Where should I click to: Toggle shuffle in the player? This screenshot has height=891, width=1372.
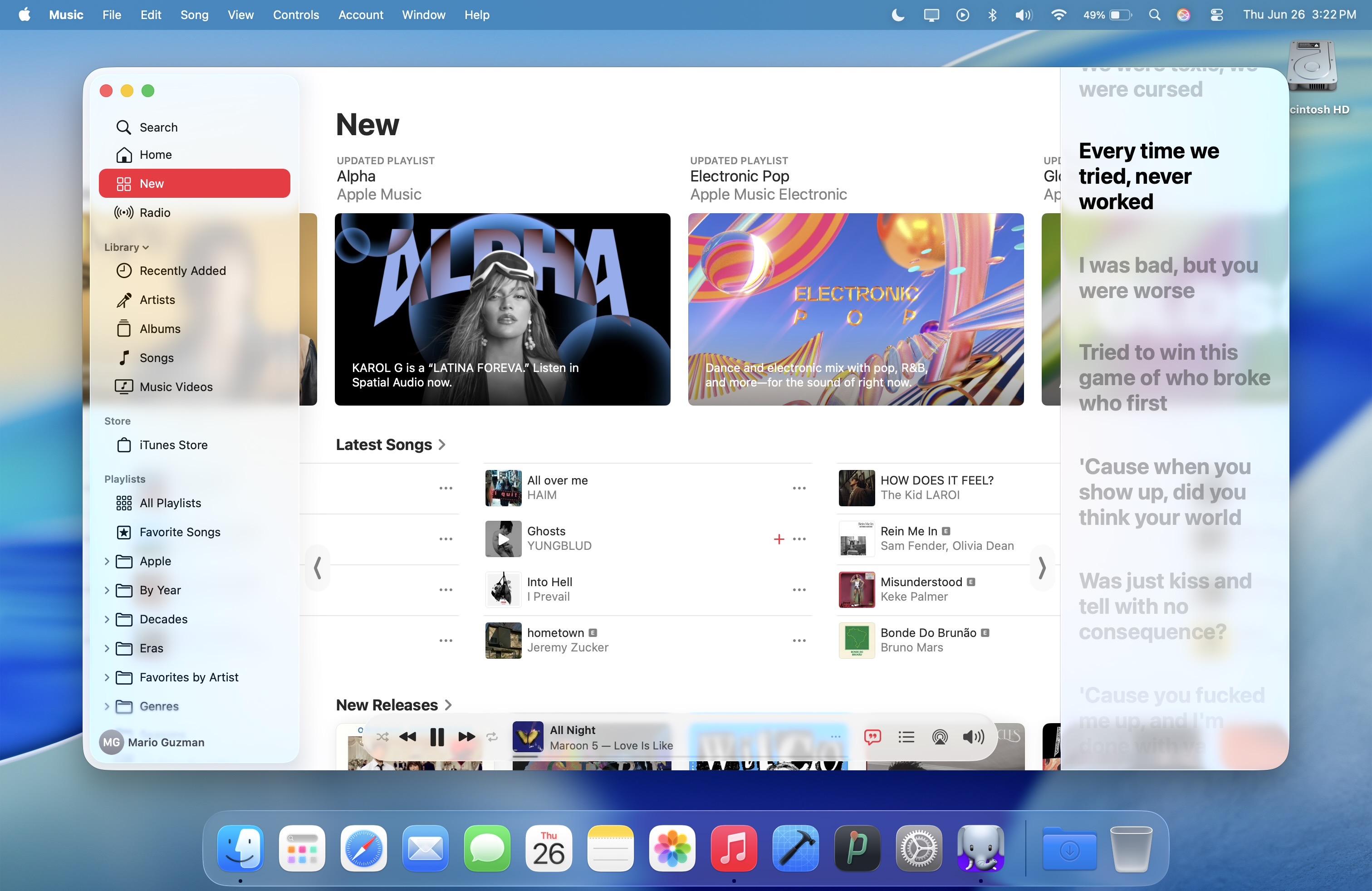point(382,737)
